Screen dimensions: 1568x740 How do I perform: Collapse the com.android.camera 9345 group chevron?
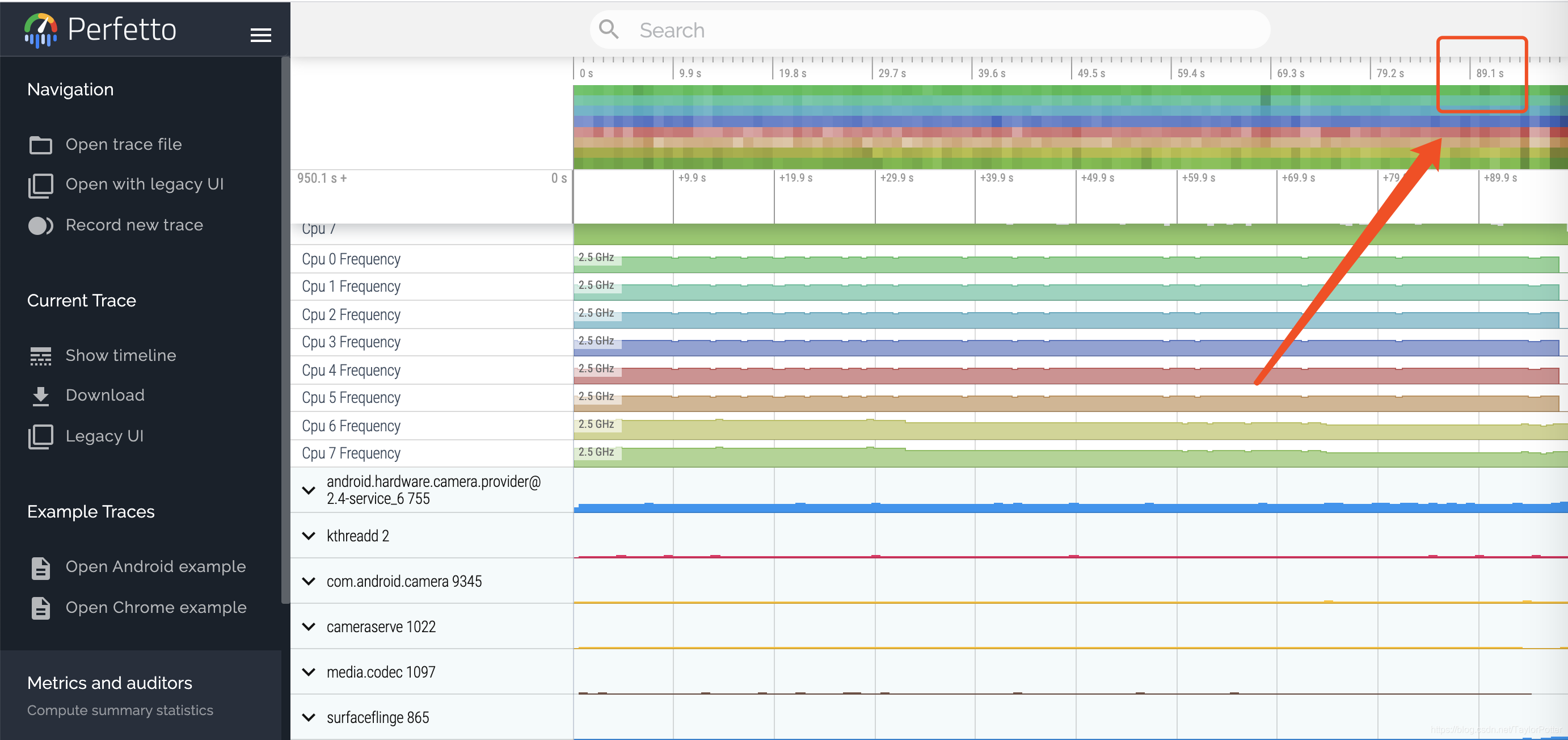click(x=309, y=582)
